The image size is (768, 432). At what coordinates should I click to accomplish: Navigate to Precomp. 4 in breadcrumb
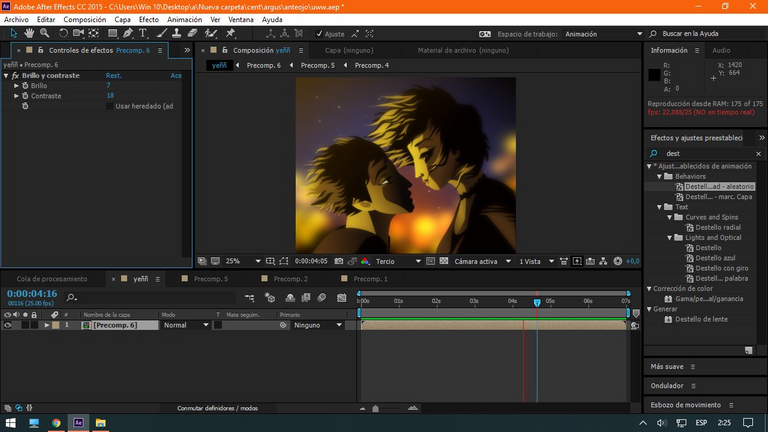coord(372,65)
